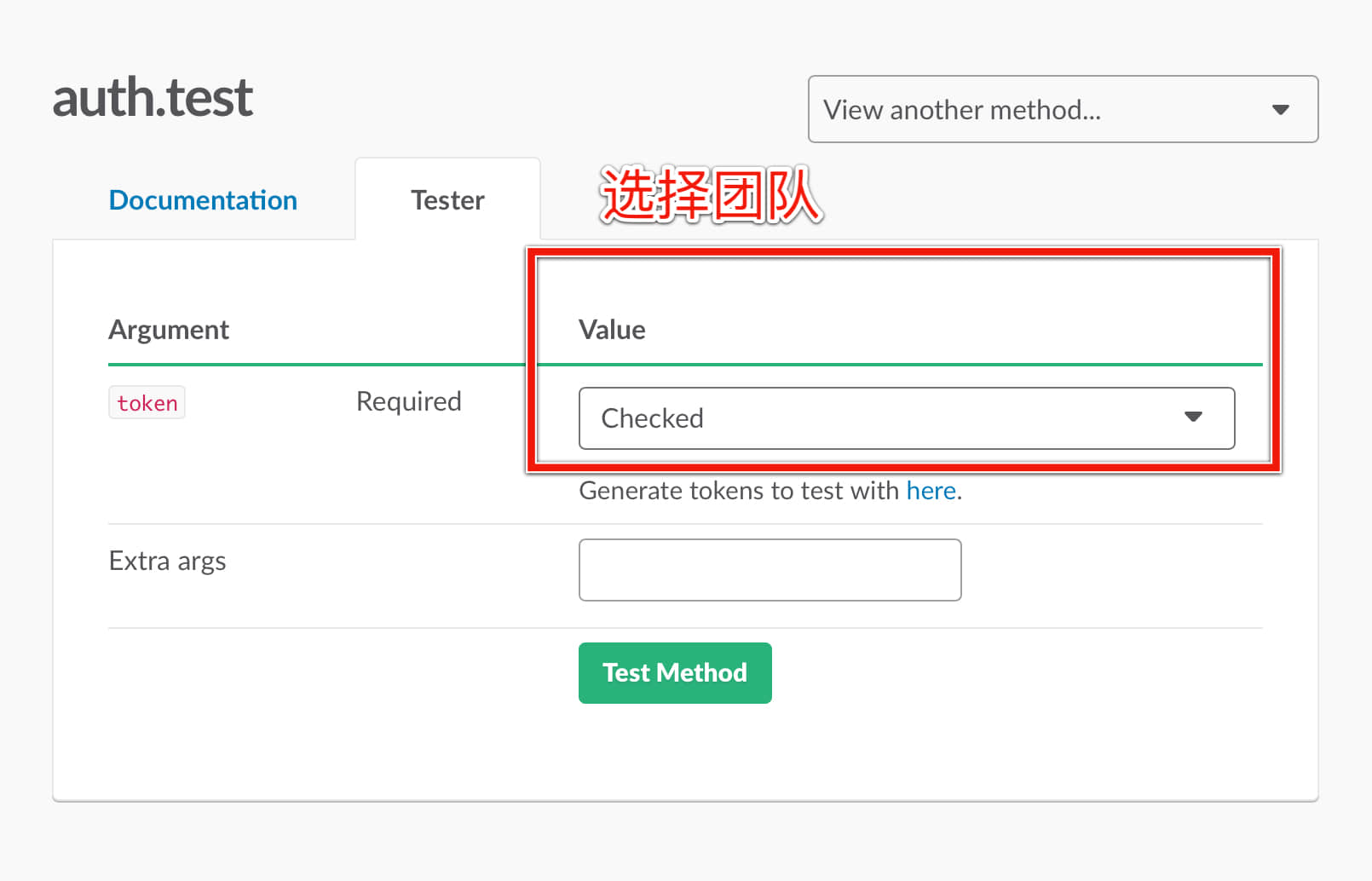The image size is (1372, 881).
Task: Click the auth.test page heading
Action: tap(153, 97)
